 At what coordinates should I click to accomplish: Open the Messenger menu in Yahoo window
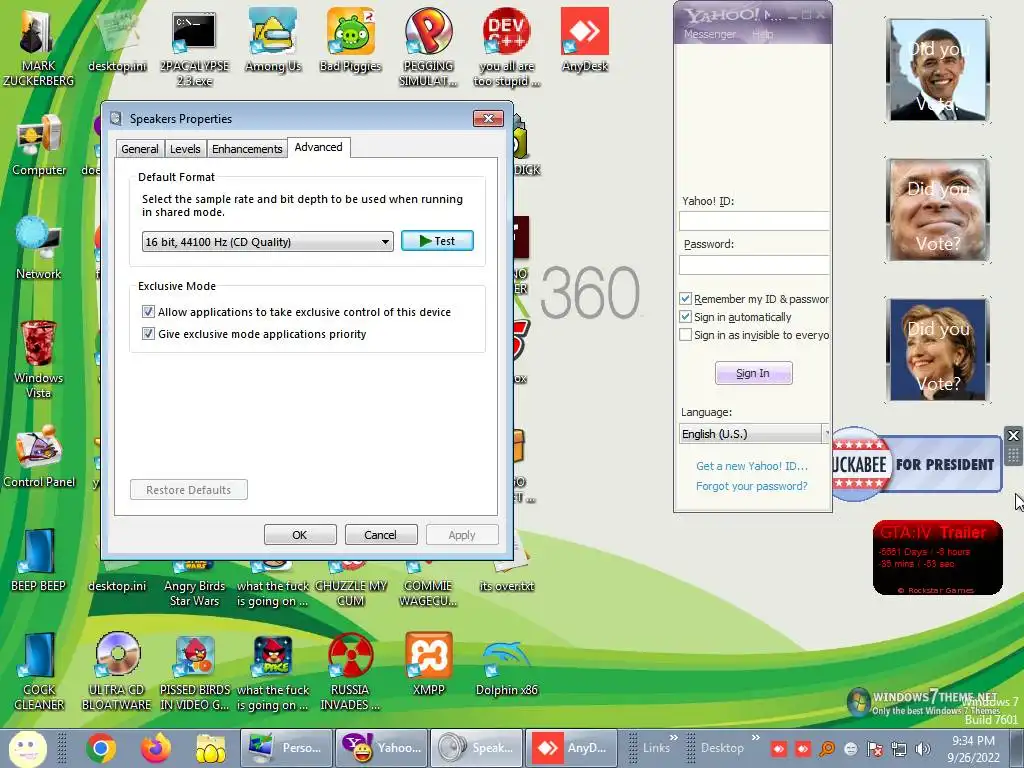click(x=710, y=34)
